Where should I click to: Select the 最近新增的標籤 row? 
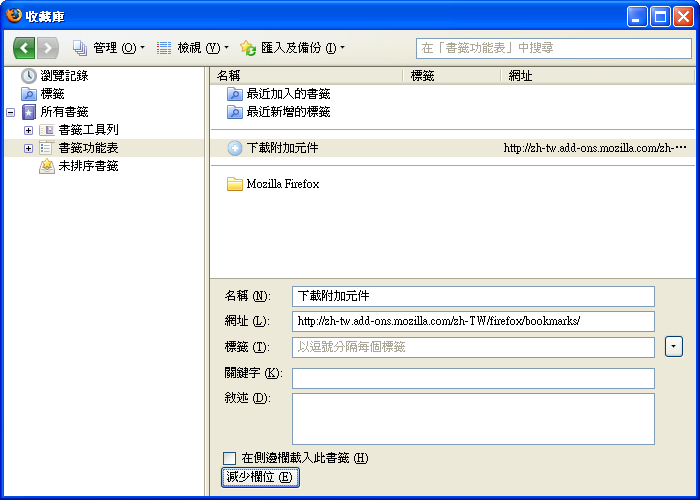click(453, 112)
